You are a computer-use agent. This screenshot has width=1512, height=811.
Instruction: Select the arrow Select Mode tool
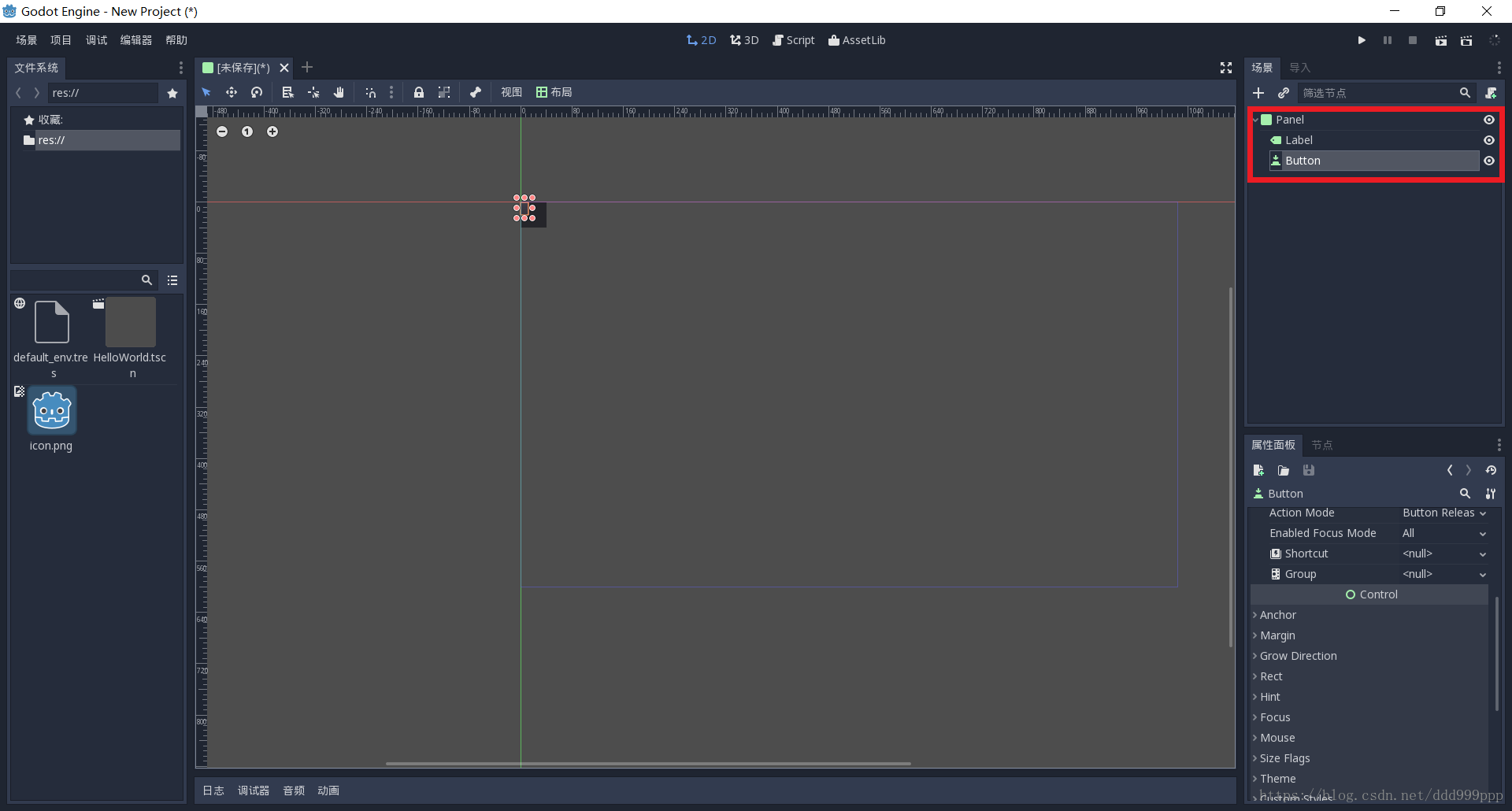[206, 92]
